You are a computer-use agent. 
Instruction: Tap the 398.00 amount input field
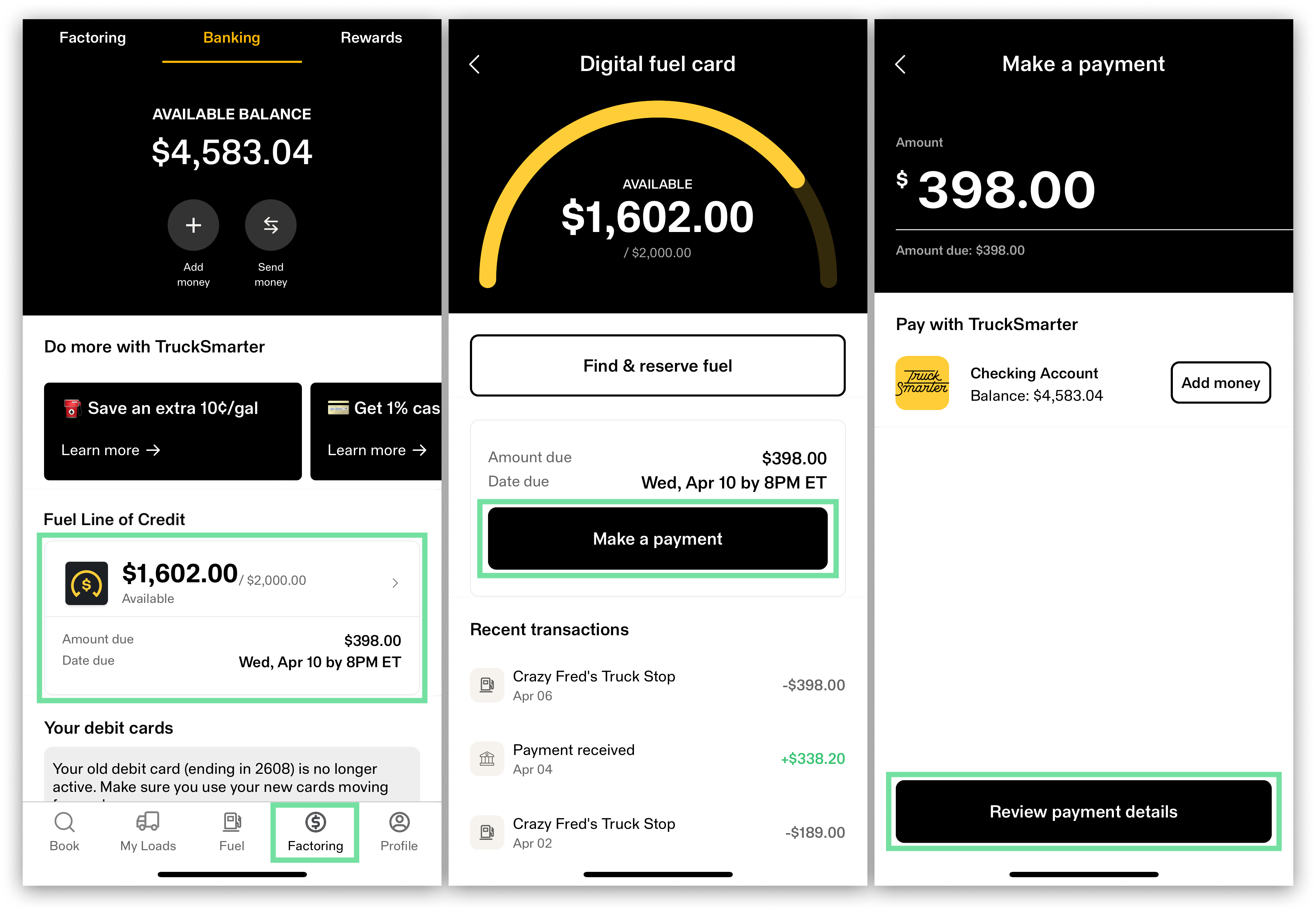coord(1006,190)
